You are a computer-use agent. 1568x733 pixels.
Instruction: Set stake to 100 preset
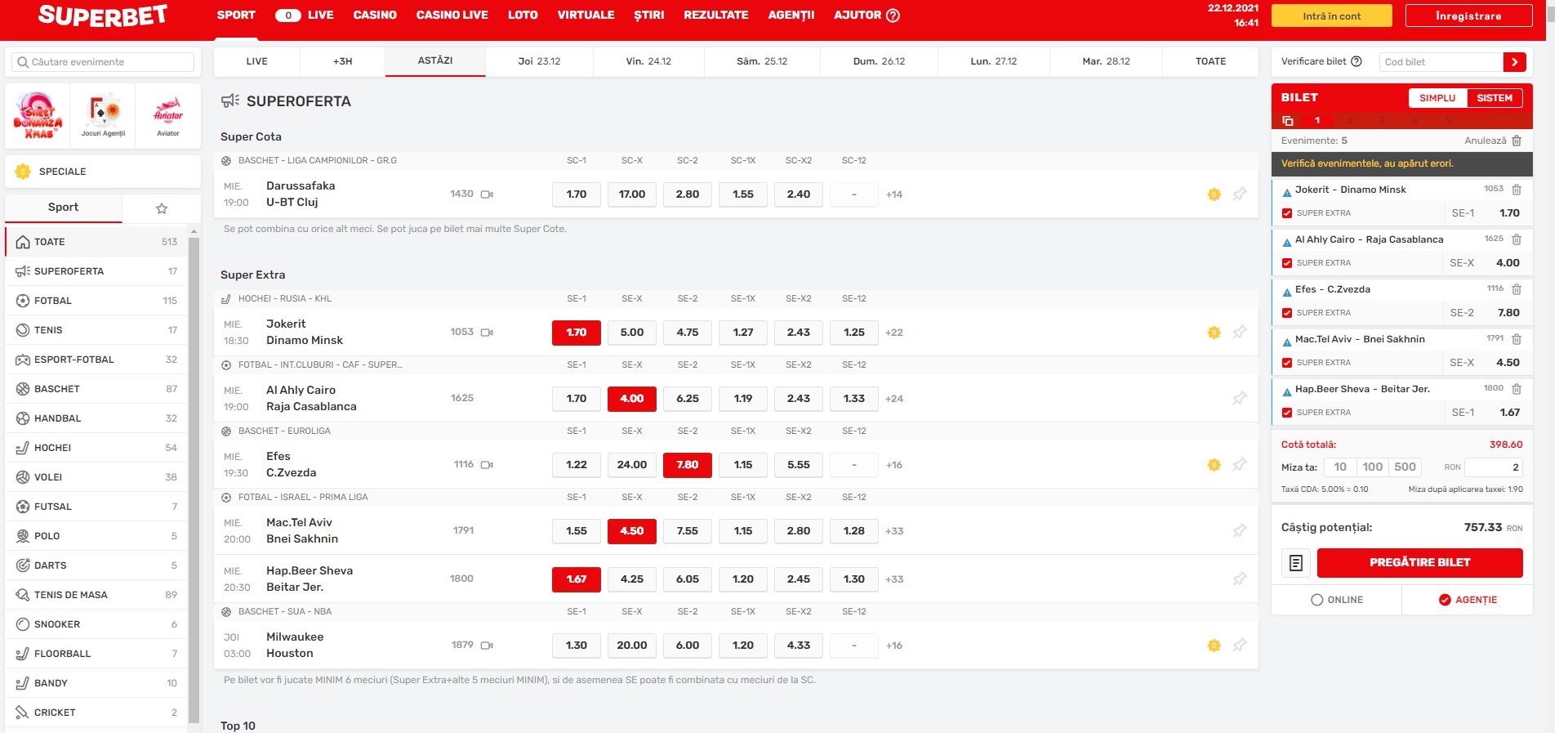tap(1373, 467)
